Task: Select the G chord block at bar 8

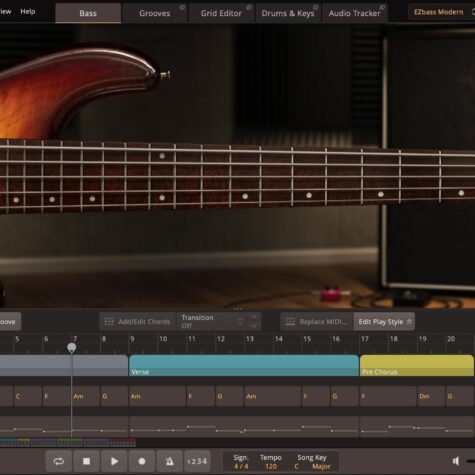Action: (114, 396)
